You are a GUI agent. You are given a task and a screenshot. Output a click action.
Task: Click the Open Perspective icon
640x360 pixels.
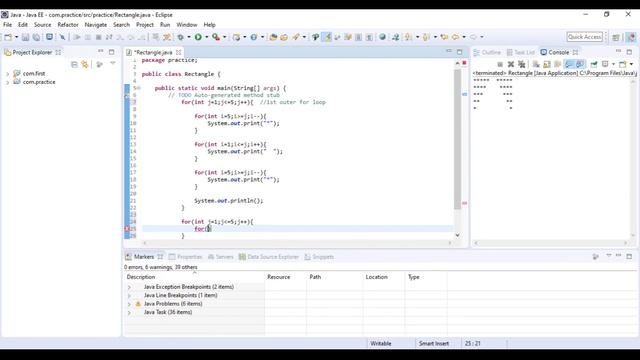point(616,37)
